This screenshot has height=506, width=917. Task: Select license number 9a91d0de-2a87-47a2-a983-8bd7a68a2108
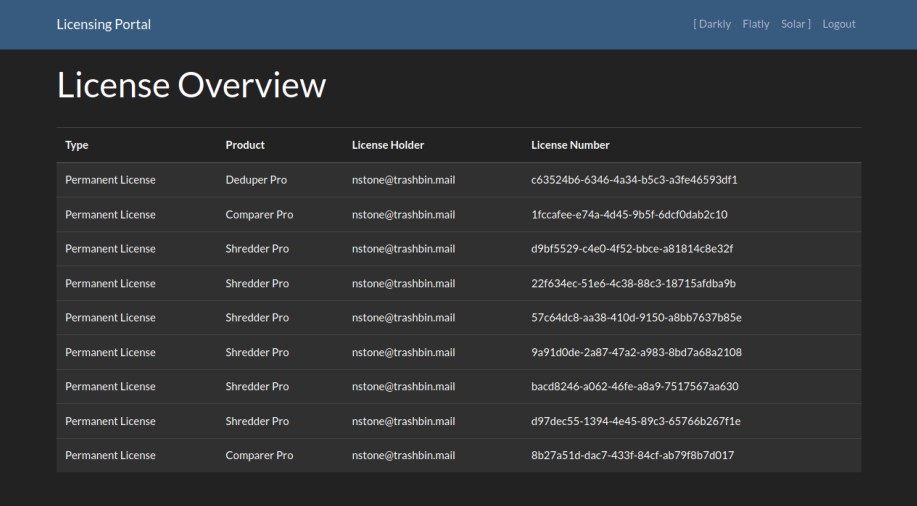point(636,352)
